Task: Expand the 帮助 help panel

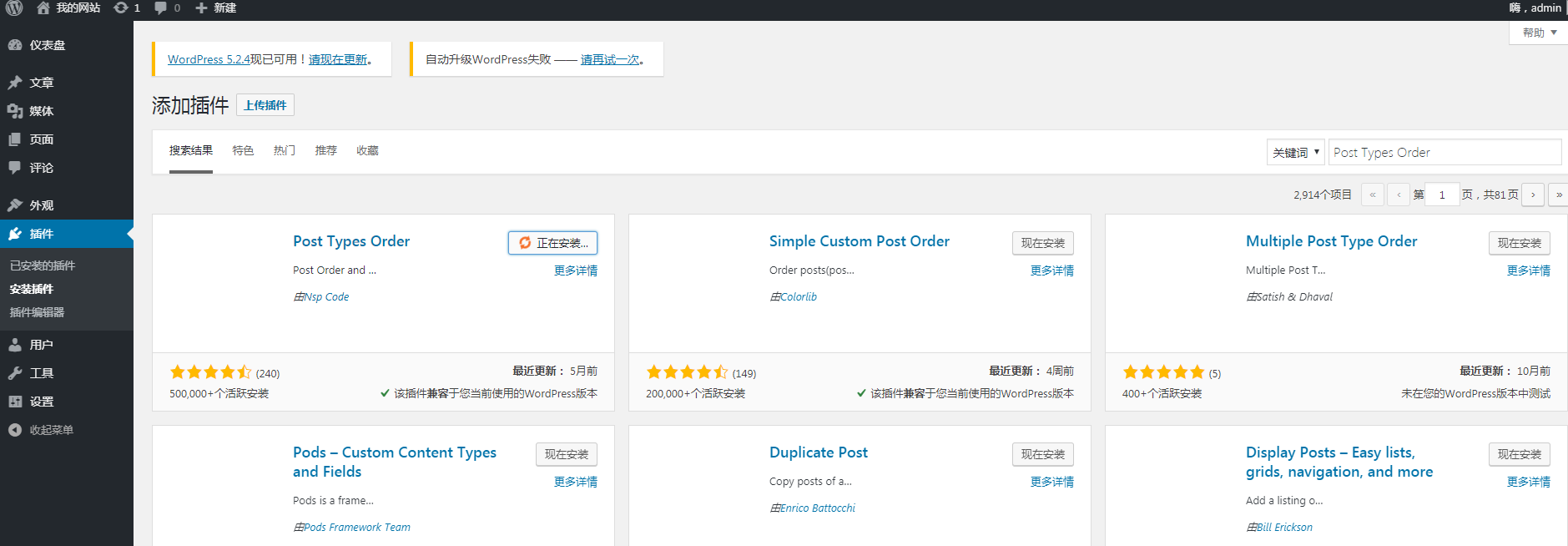Action: click(x=1539, y=33)
